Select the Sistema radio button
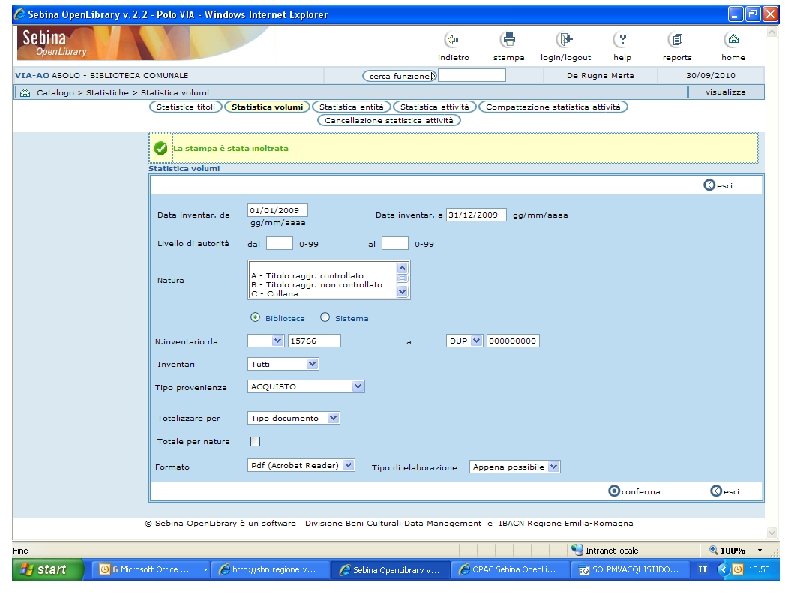This screenshot has height=595, width=794. (325, 318)
